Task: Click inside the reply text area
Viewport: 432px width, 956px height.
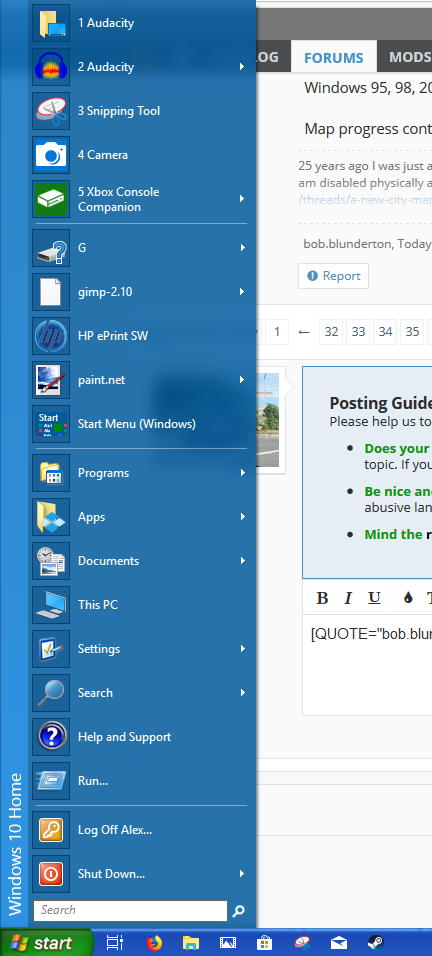Action: click(x=367, y=665)
